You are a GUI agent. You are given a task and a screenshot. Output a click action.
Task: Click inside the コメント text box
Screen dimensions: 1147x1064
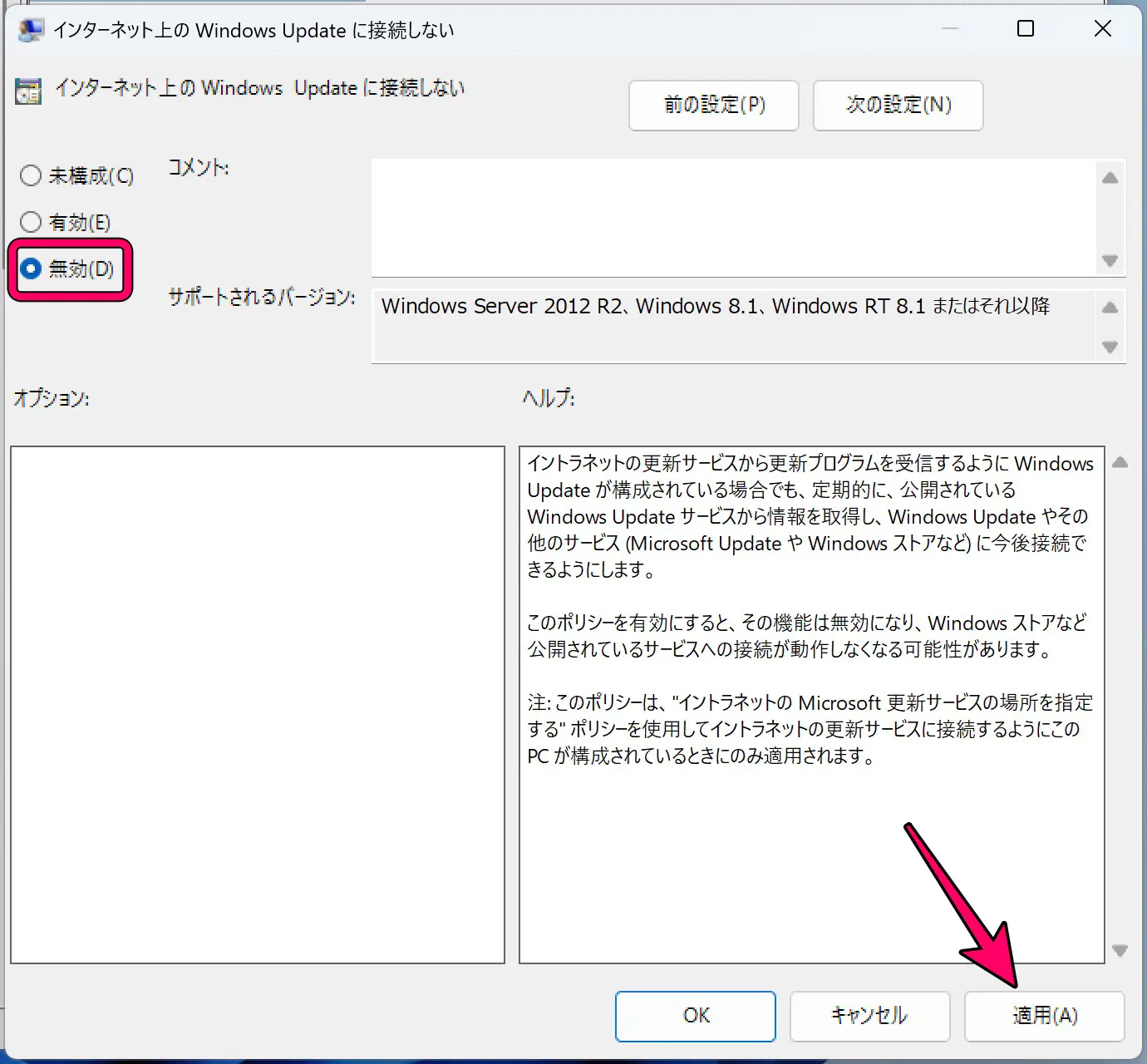coord(731,218)
